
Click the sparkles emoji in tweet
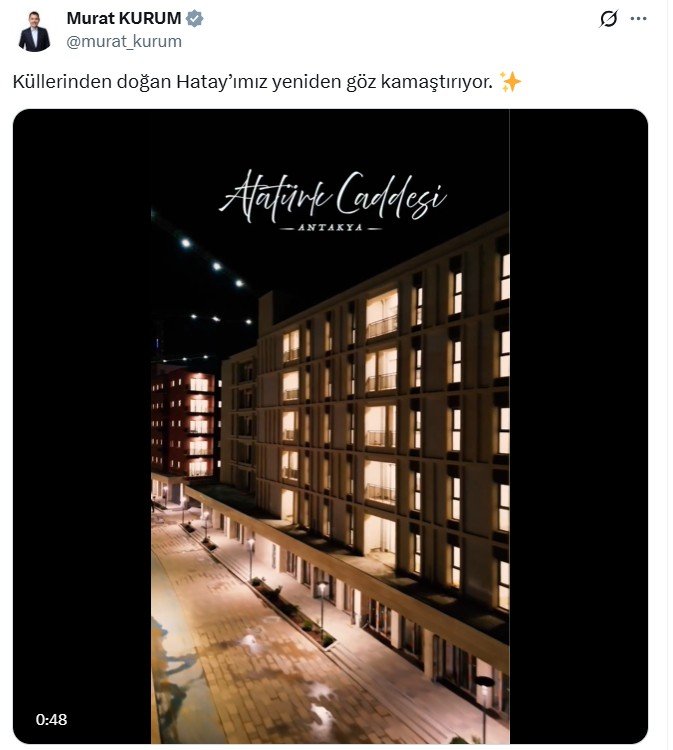pyautogui.click(x=510, y=82)
